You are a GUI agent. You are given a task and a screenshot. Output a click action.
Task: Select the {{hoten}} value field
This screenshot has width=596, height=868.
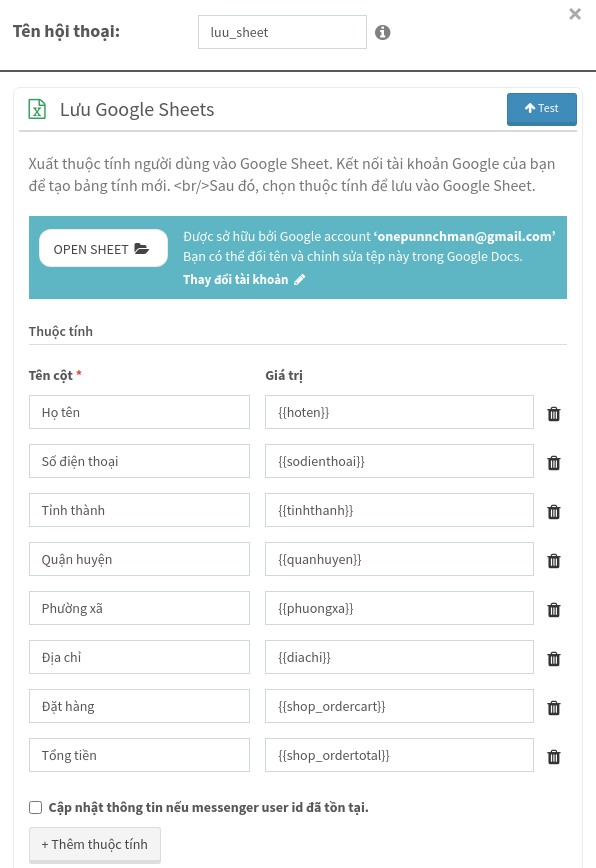399,412
